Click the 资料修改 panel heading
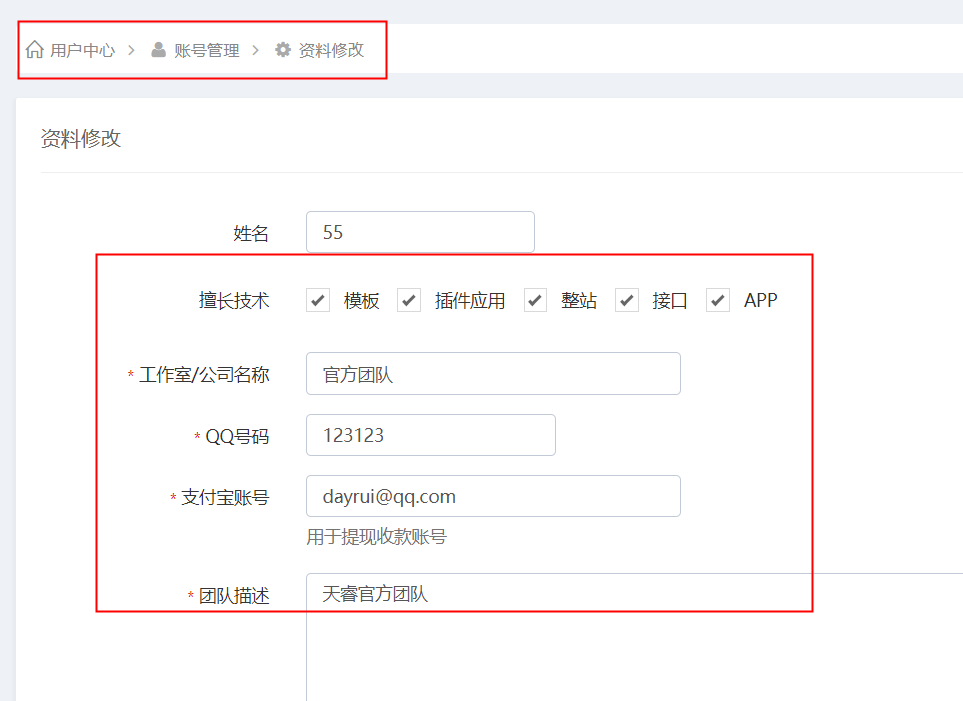The image size is (963, 701). coord(81,138)
